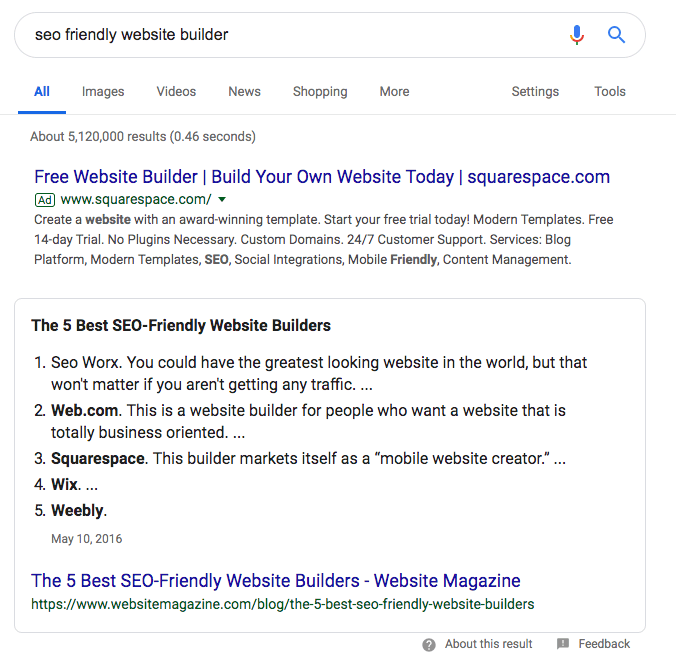Click the green Ad badge

44,199
